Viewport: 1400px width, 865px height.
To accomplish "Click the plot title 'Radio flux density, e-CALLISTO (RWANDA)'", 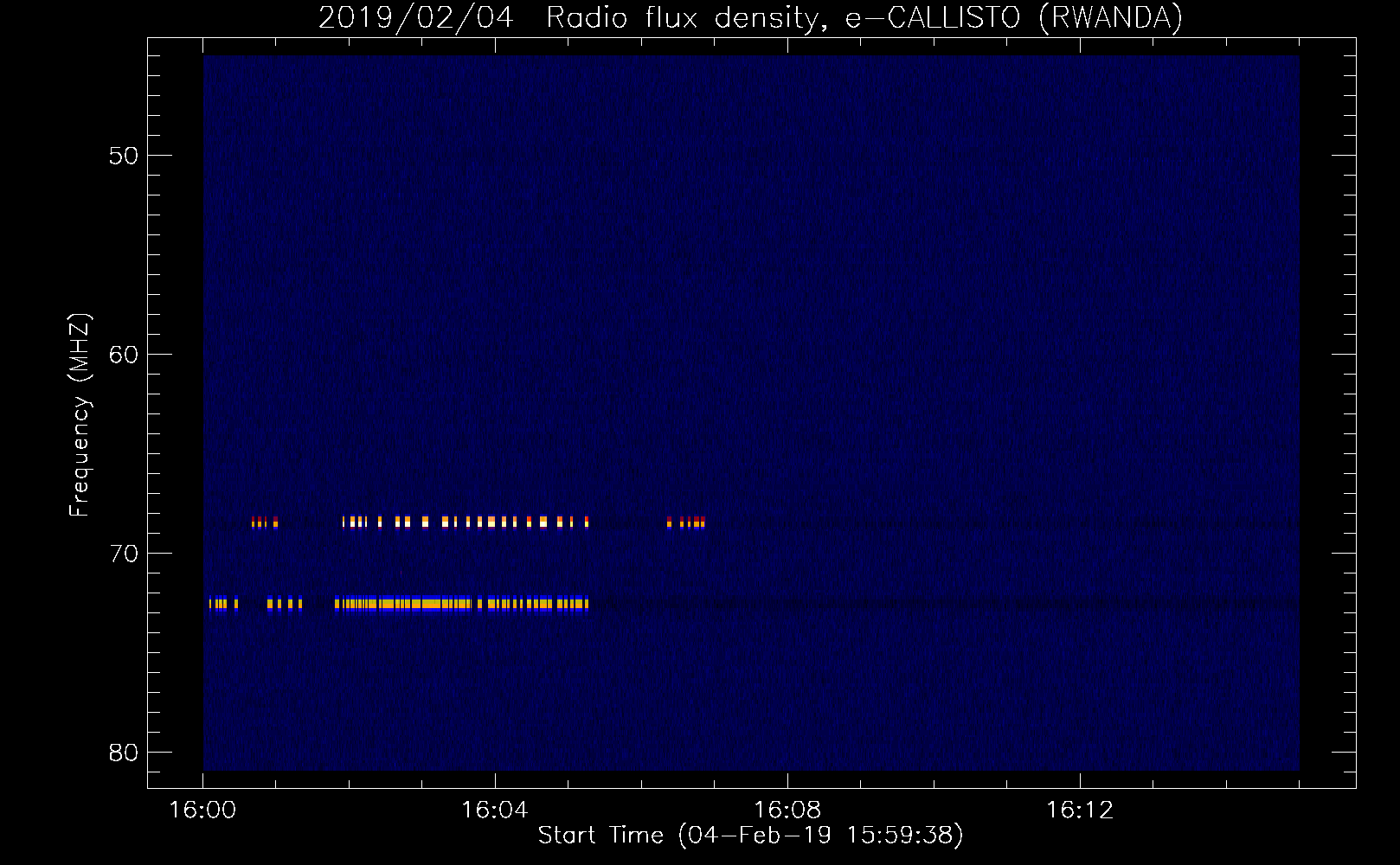I will pyautogui.click(x=864, y=17).
